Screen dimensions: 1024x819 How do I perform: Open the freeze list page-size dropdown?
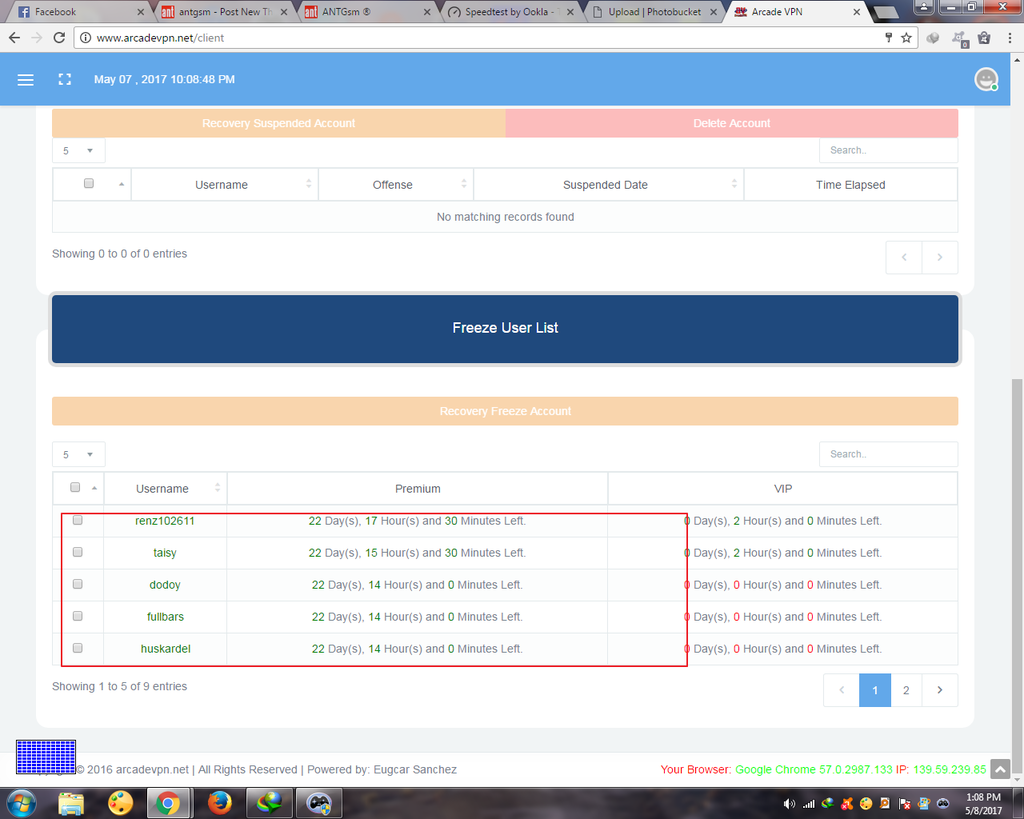78,454
